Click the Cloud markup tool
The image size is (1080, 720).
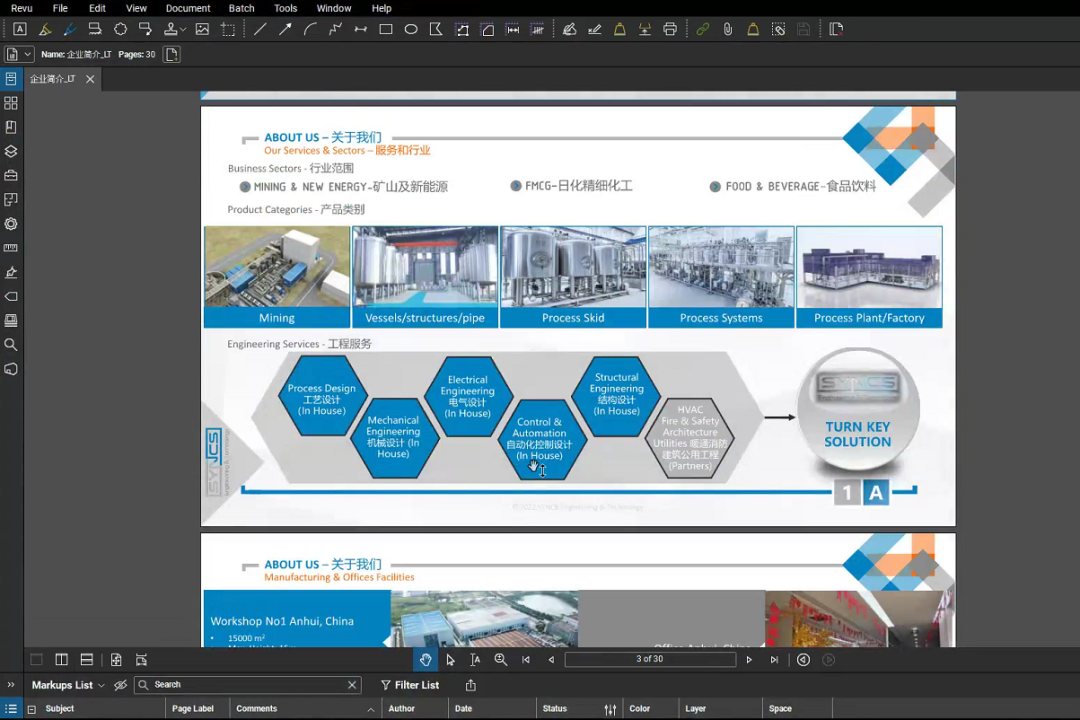click(x=120, y=30)
